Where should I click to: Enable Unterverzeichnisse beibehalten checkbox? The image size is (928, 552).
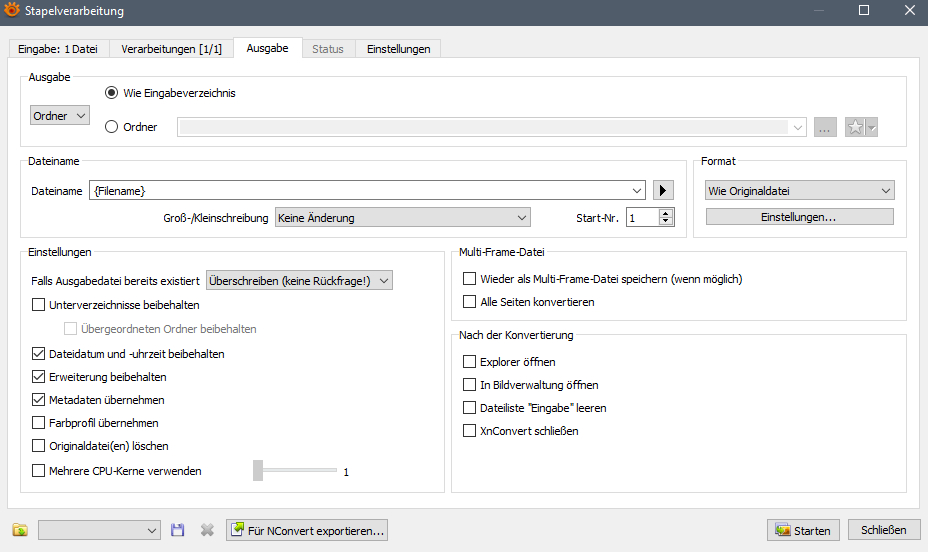coord(39,305)
